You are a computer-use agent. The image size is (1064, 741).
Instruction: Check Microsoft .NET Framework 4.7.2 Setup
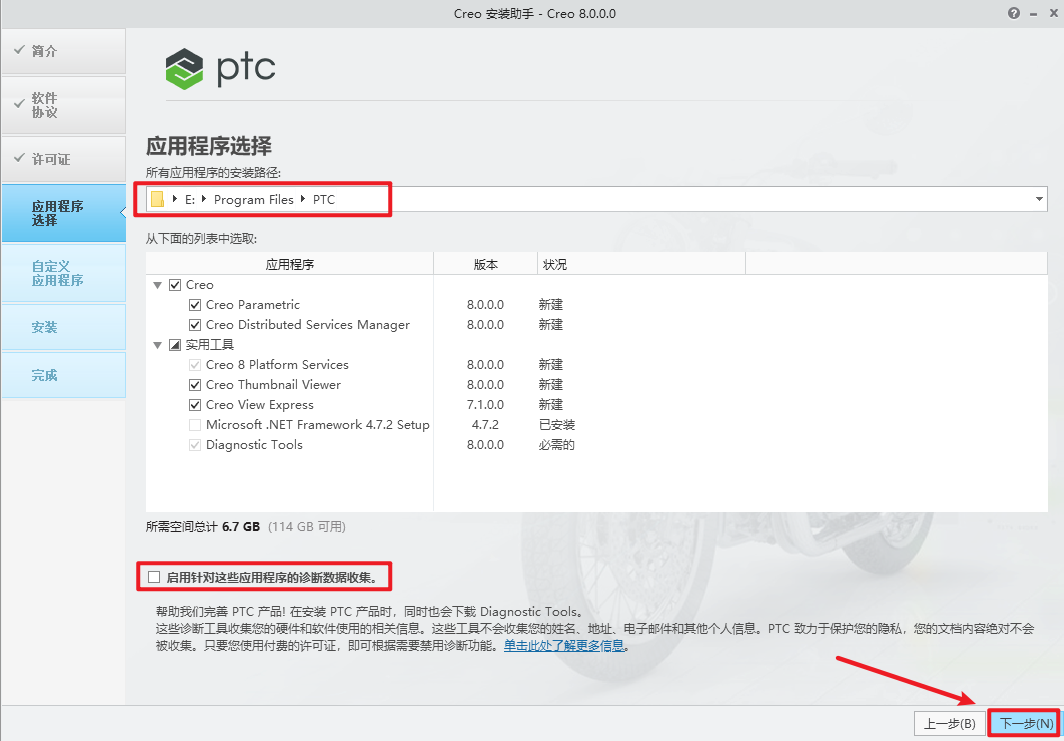pyautogui.click(x=195, y=424)
